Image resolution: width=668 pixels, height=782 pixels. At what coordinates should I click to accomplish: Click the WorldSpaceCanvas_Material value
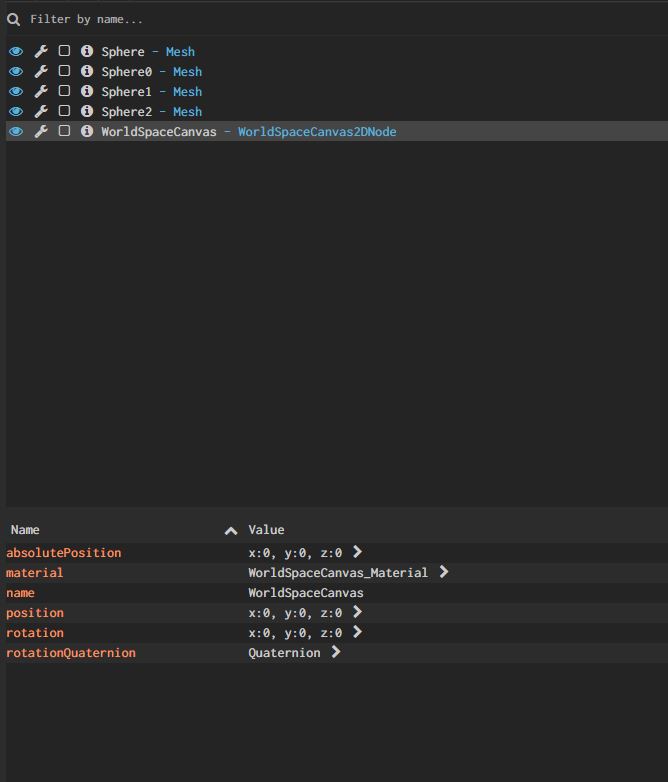(338, 573)
